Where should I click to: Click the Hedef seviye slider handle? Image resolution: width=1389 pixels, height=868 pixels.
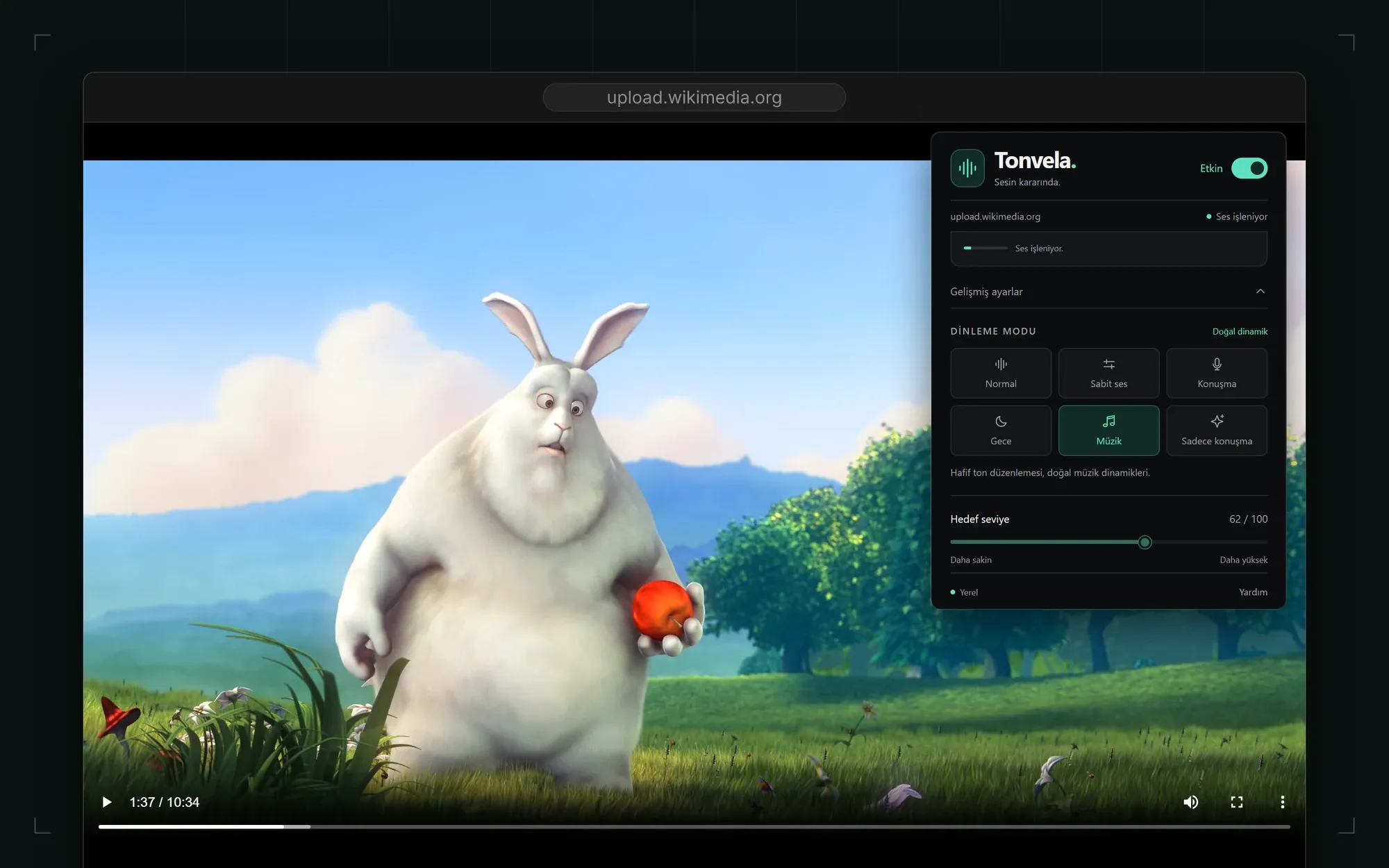tap(1145, 542)
